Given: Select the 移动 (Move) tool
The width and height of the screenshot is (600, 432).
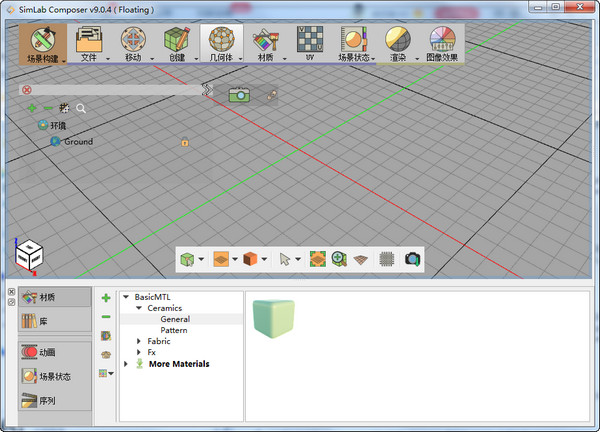Looking at the screenshot, I should tap(133, 42).
